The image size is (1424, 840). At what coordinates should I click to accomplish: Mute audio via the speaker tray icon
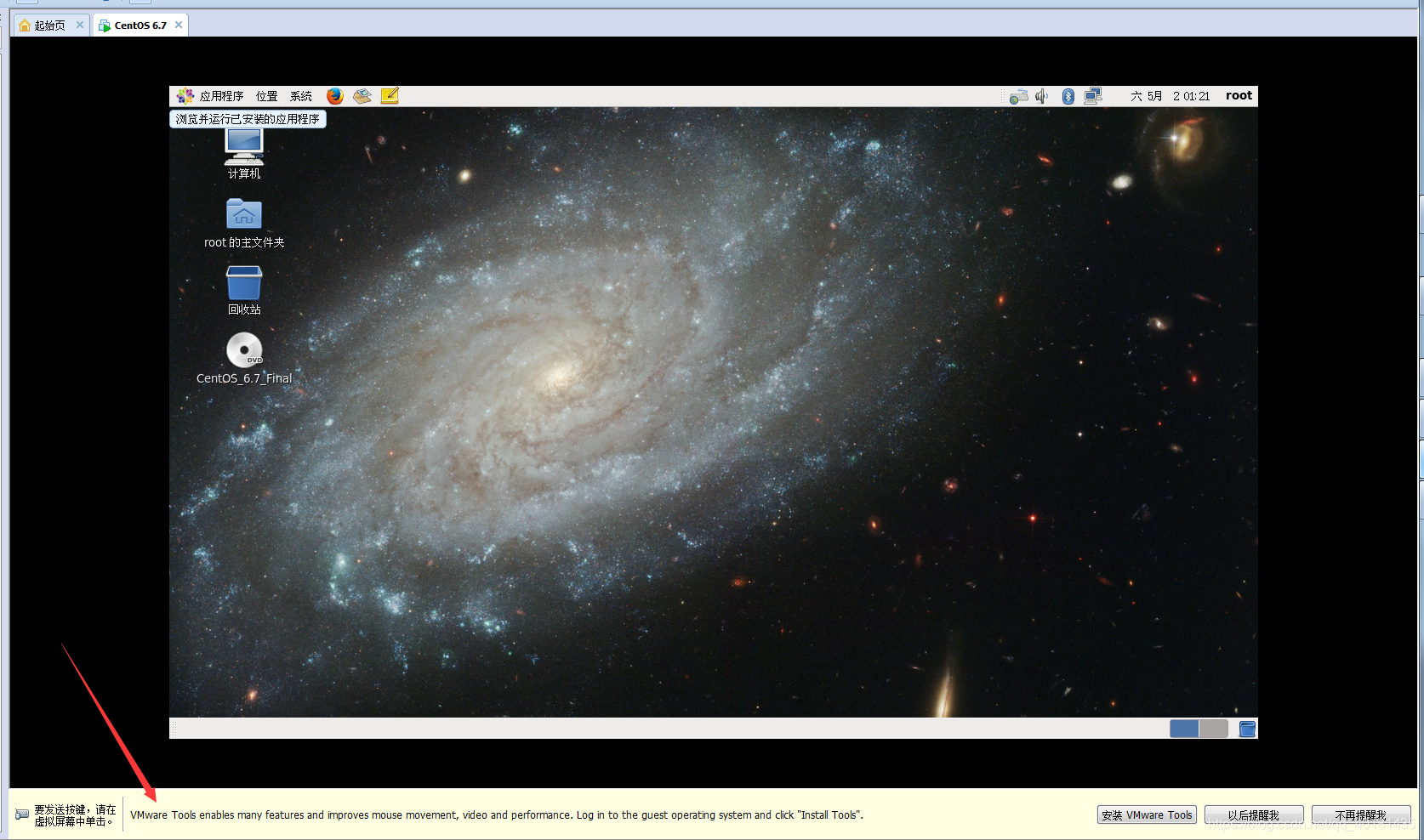coord(1041,95)
